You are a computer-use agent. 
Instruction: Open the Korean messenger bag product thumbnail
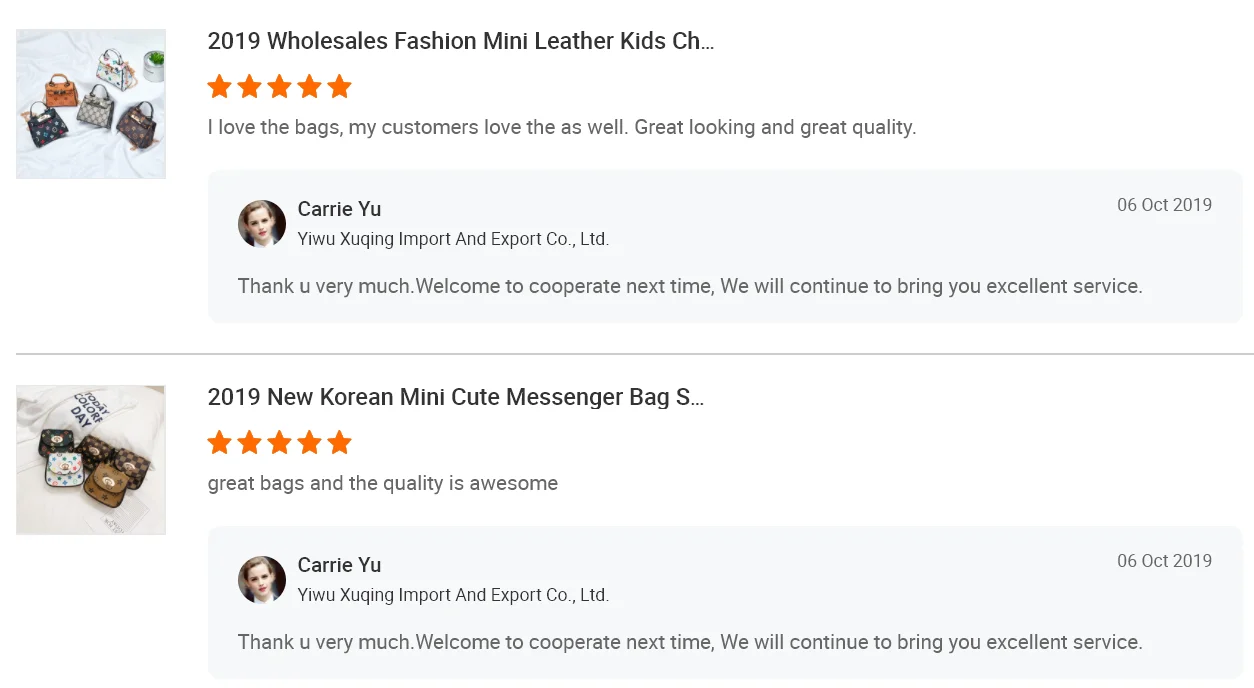(x=91, y=460)
